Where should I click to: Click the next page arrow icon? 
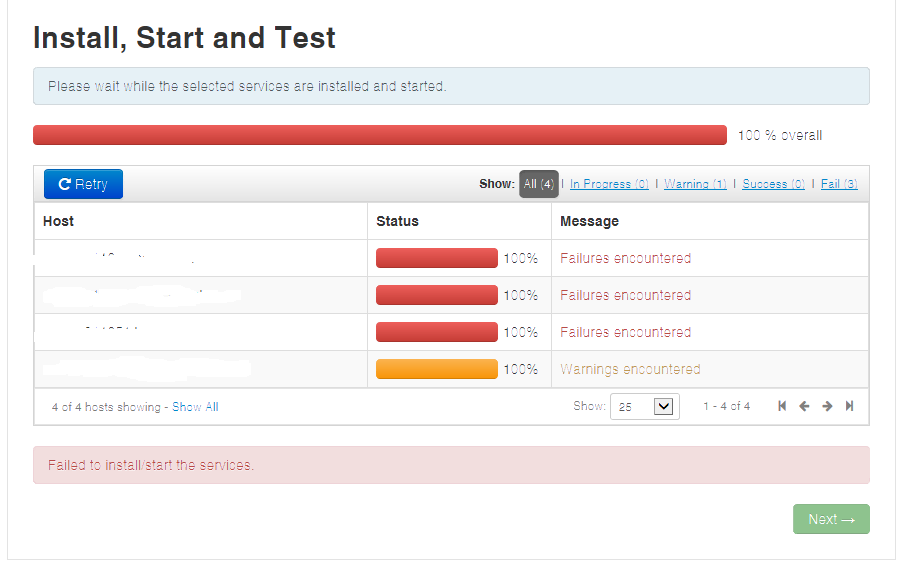coord(827,406)
